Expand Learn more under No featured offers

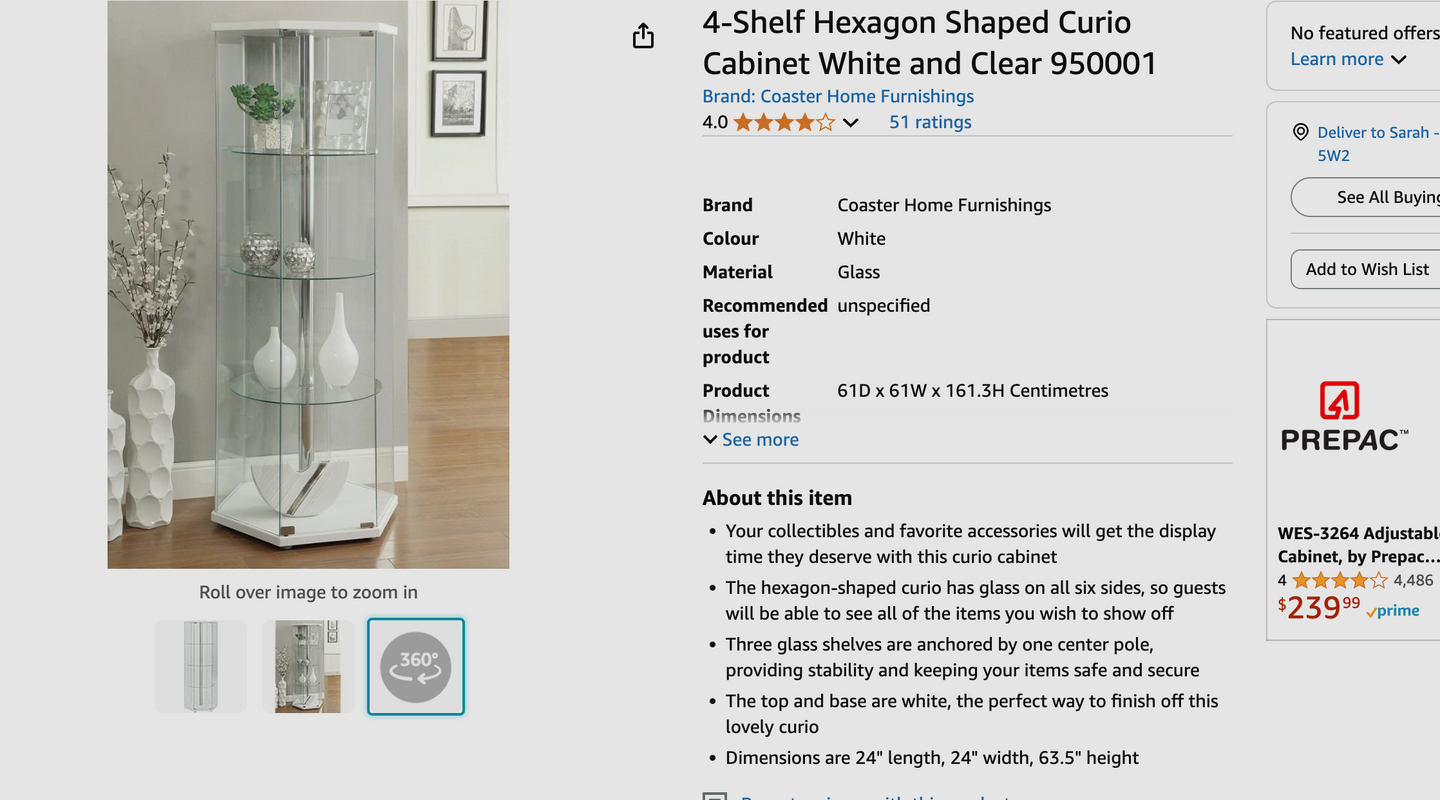tap(1348, 59)
